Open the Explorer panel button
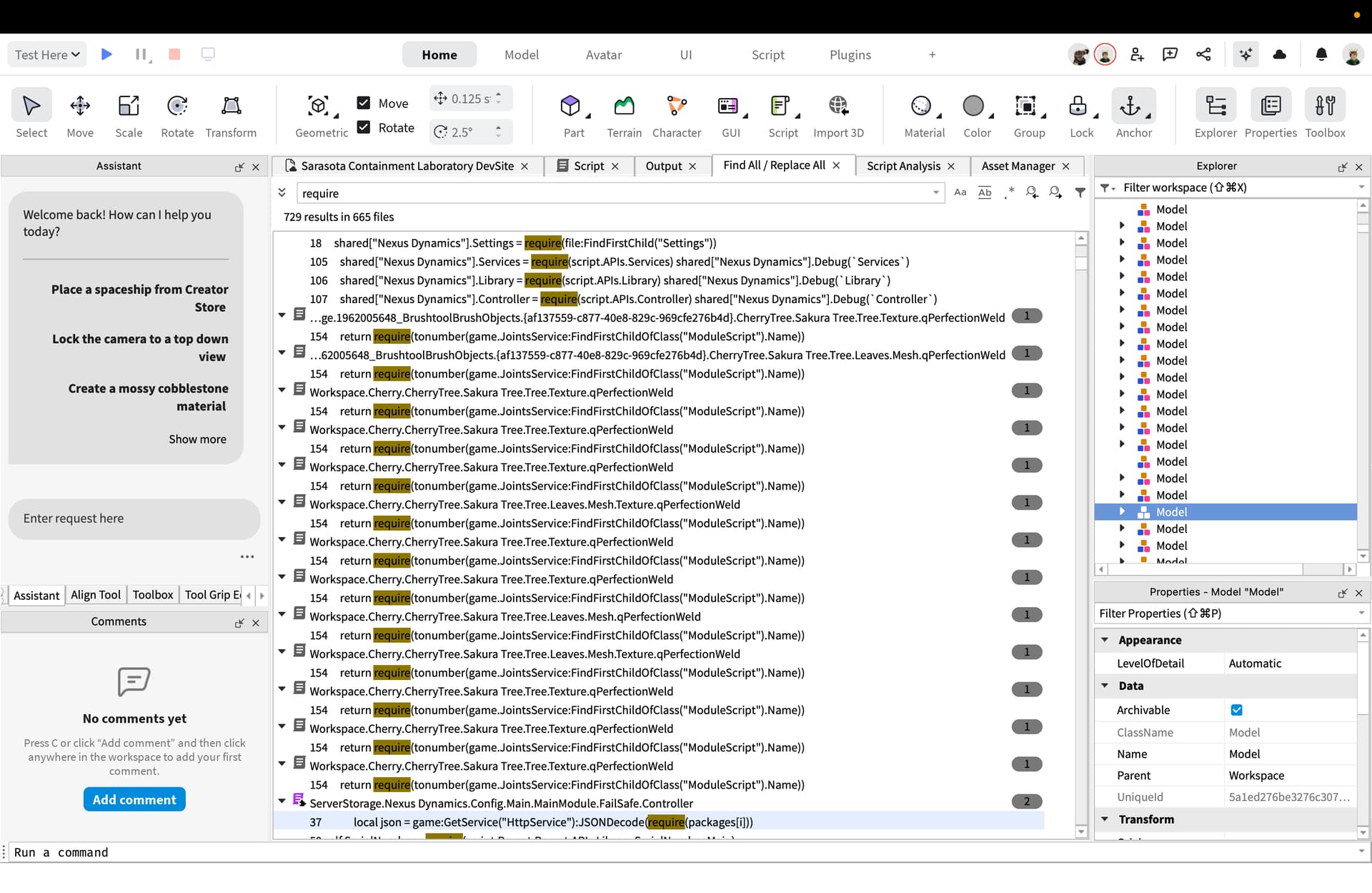1372x893 pixels. coord(1216,114)
